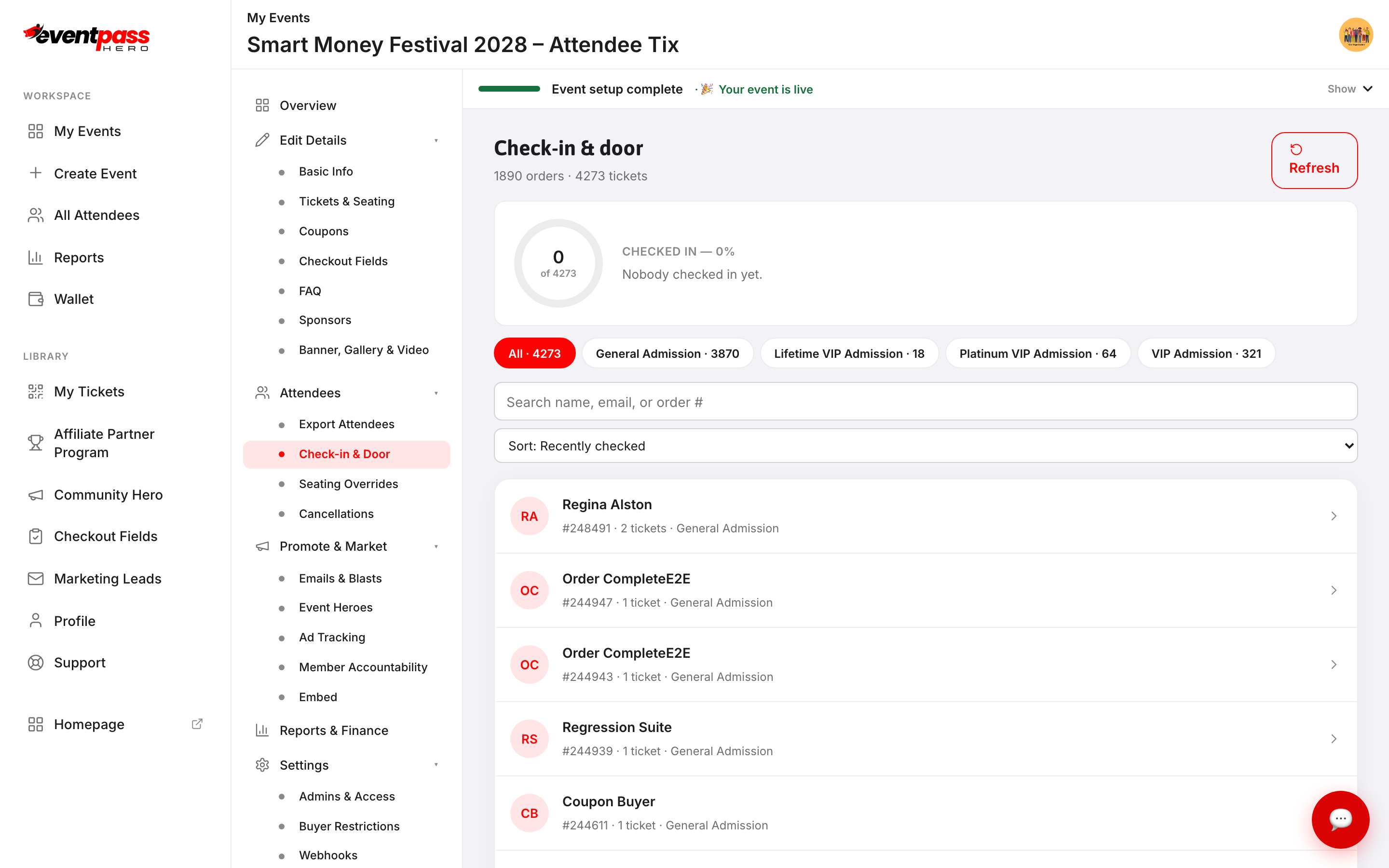Screen dimensions: 1389x868
Task: Collapse the Attendees section arrow
Action: (436, 393)
